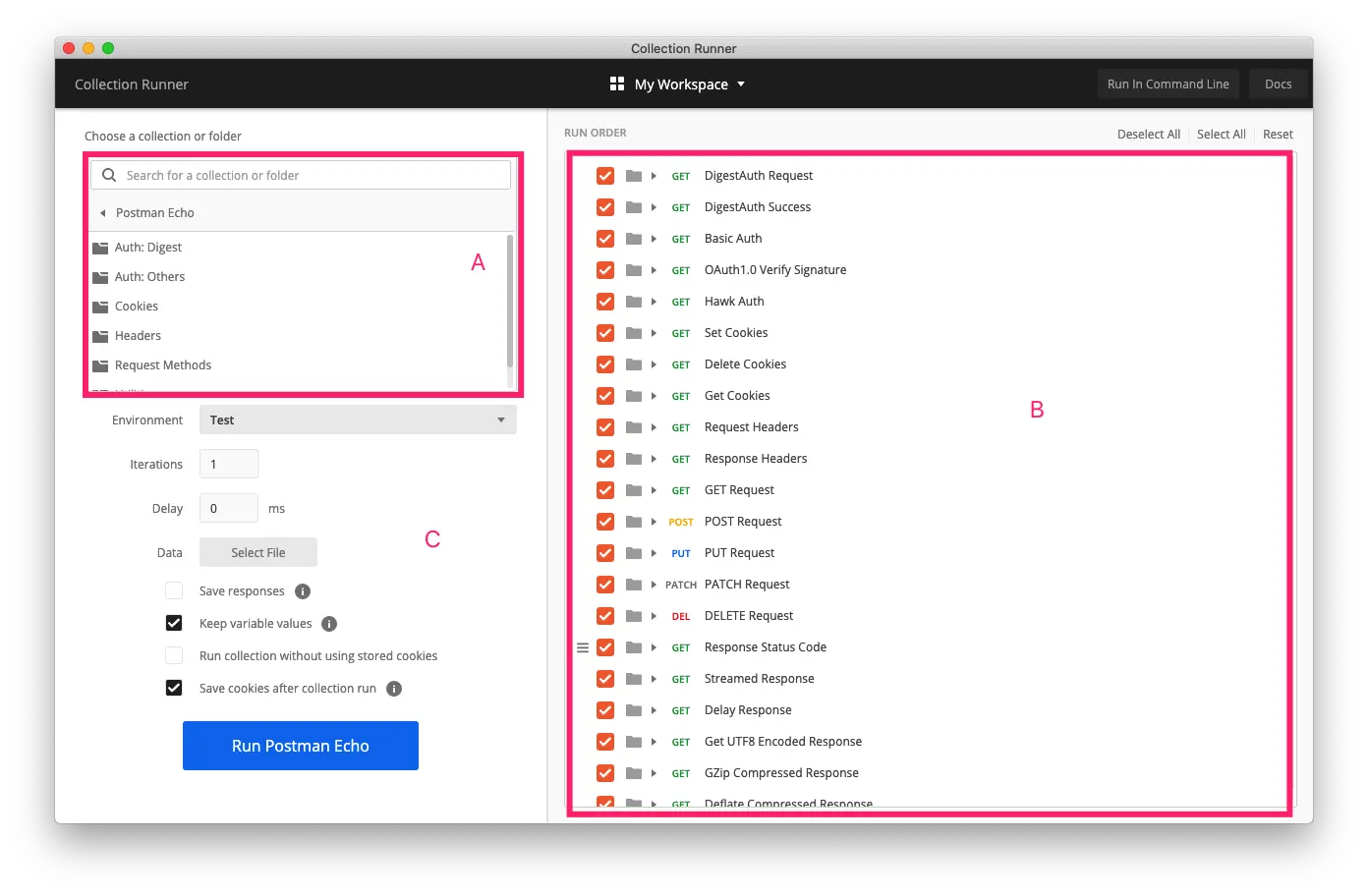Click the Delay input field
The height and width of the screenshot is (896, 1368).
229,508
